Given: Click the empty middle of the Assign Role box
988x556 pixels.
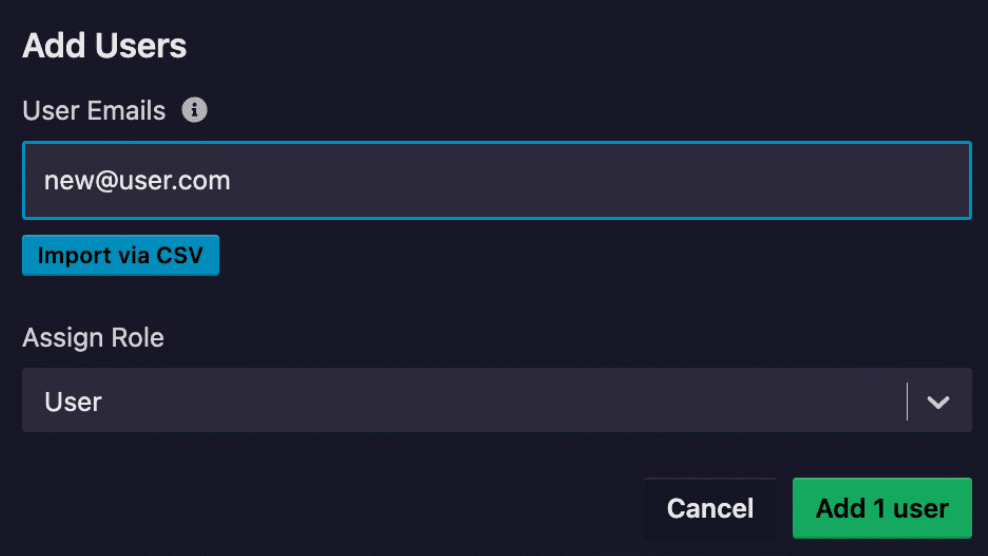Looking at the screenshot, I should (480, 402).
